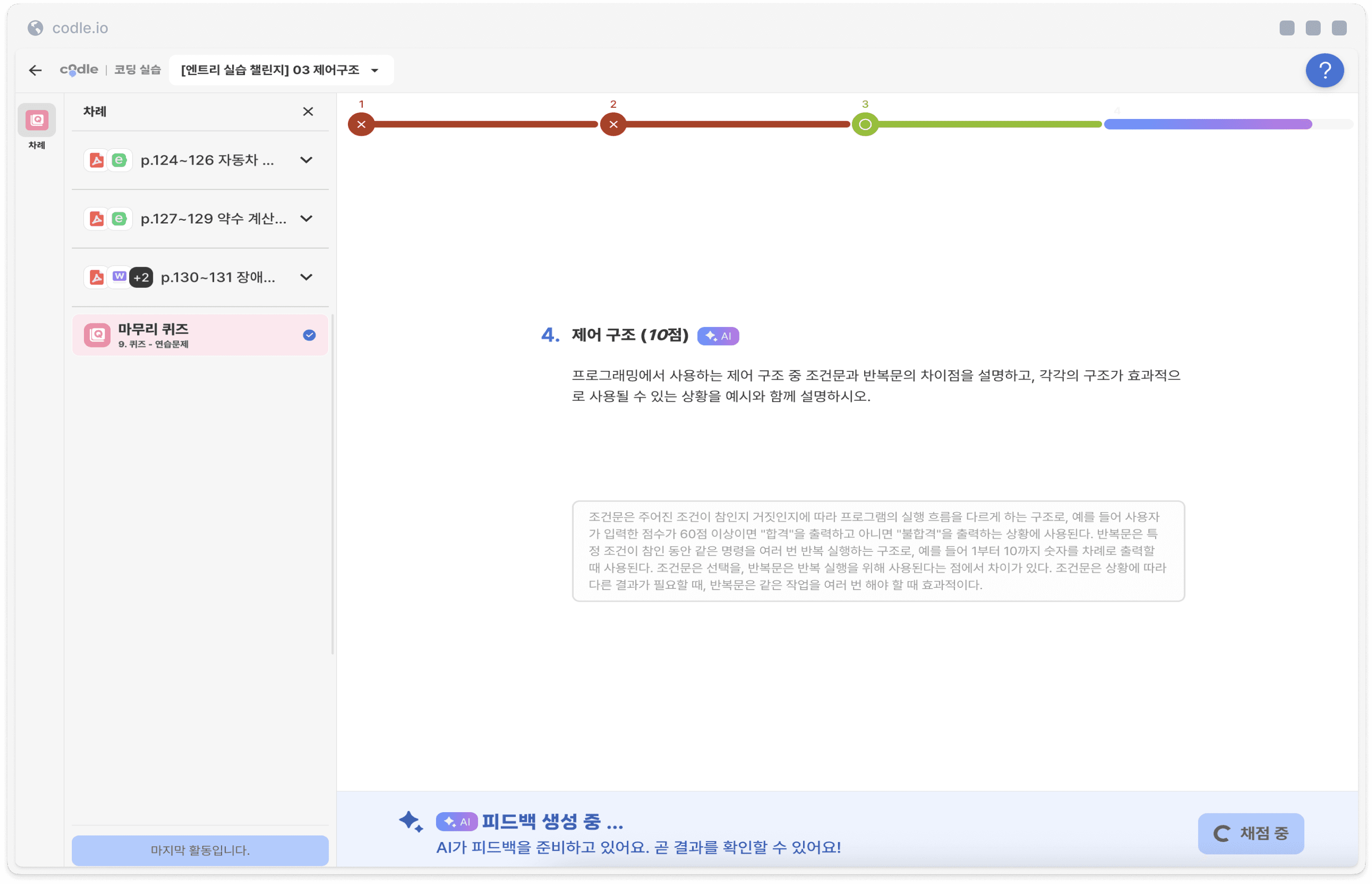Select the 마무리 퀴즈 item

[x=200, y=334]
